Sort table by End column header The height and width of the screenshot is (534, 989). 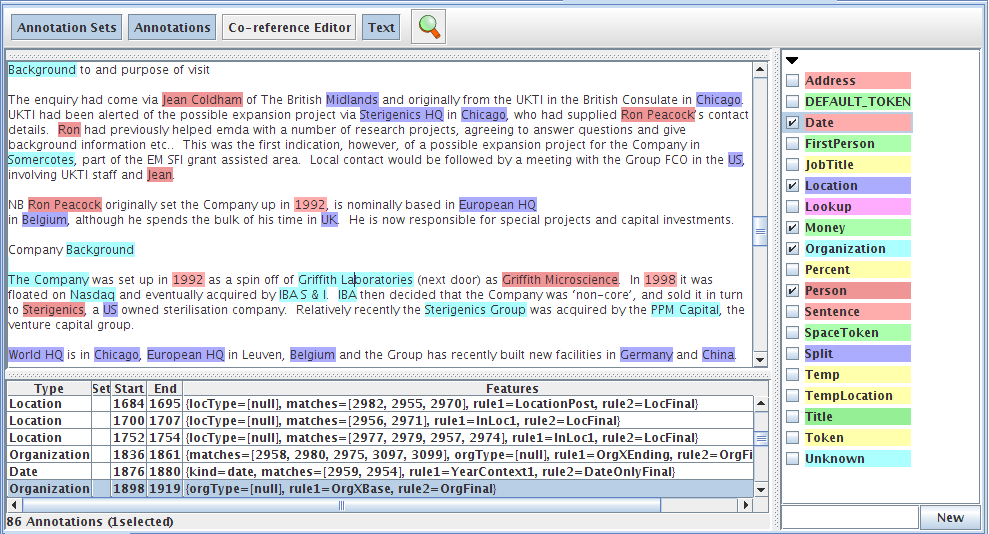[x=165, y=388]
